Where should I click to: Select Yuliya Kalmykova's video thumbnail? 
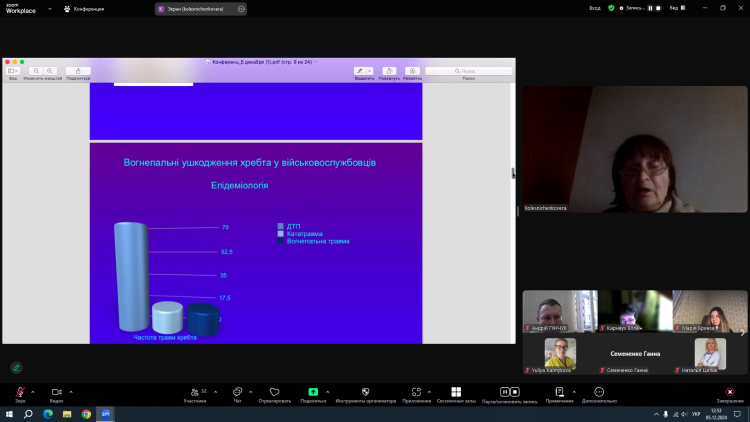tap(560, 355)
